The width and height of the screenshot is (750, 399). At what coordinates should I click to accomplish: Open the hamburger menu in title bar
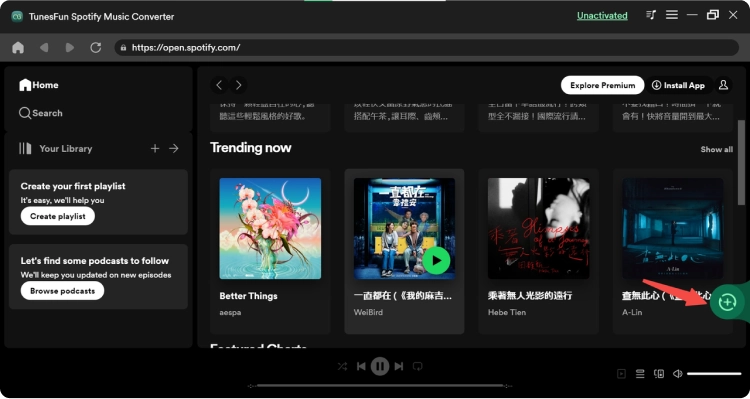[x=672, y=15]
